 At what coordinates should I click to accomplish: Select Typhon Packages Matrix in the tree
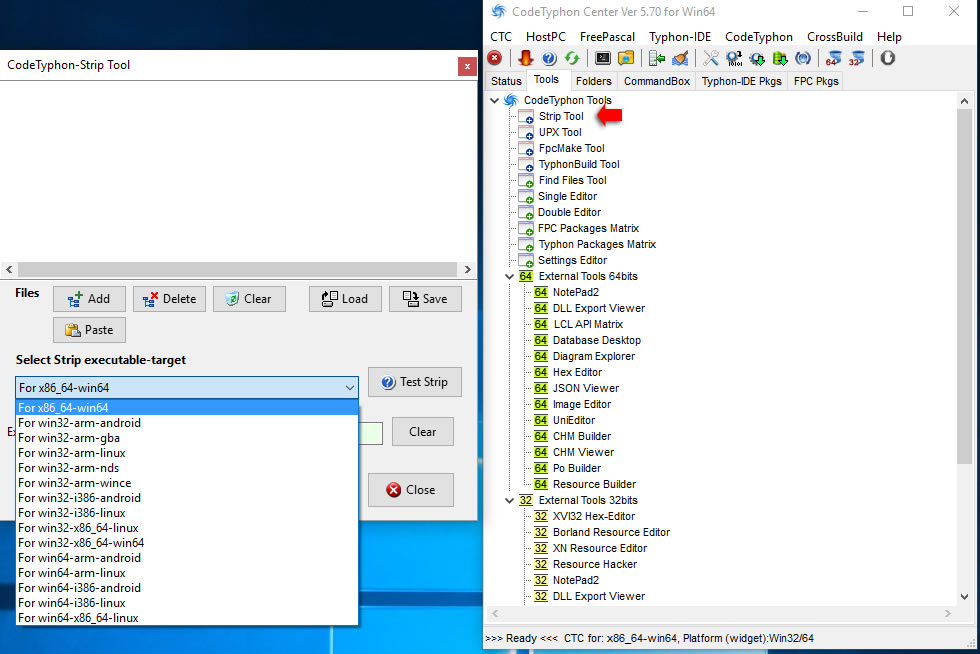click(x=597, y=244)
